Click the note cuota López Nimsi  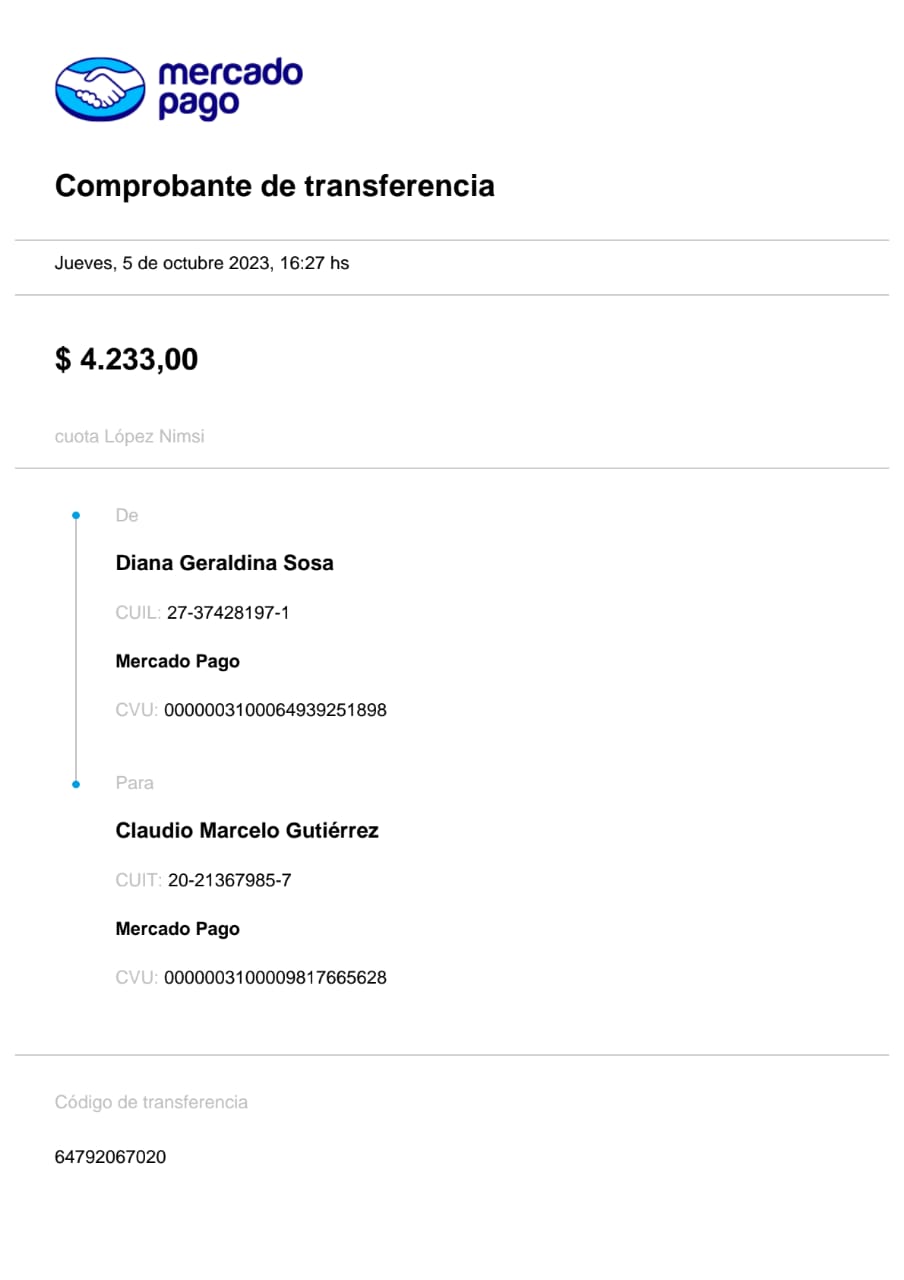(129, 436)
